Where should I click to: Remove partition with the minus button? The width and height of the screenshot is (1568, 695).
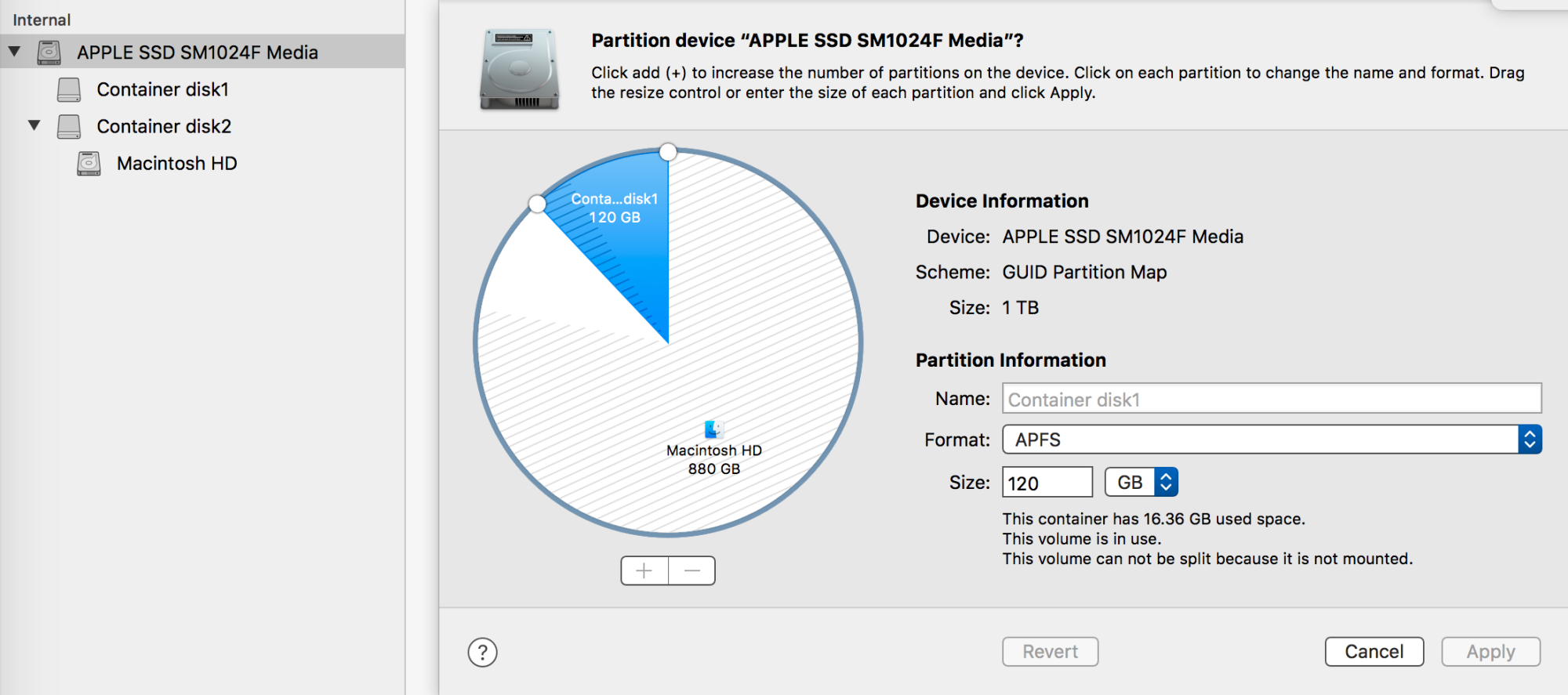(x=692, y=570)
